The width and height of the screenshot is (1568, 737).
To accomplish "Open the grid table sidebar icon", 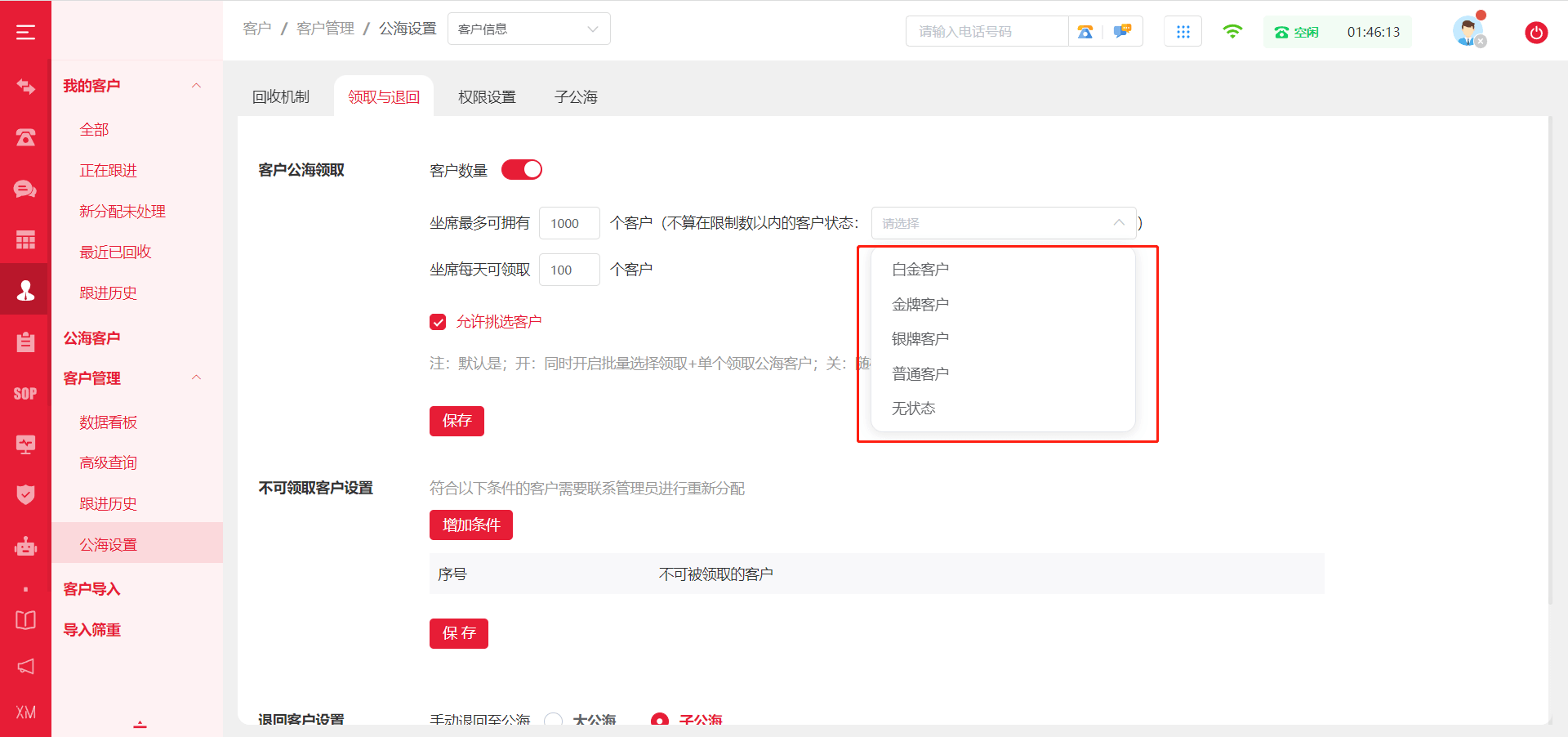I will pyautogui.click(x=25, y=239).
